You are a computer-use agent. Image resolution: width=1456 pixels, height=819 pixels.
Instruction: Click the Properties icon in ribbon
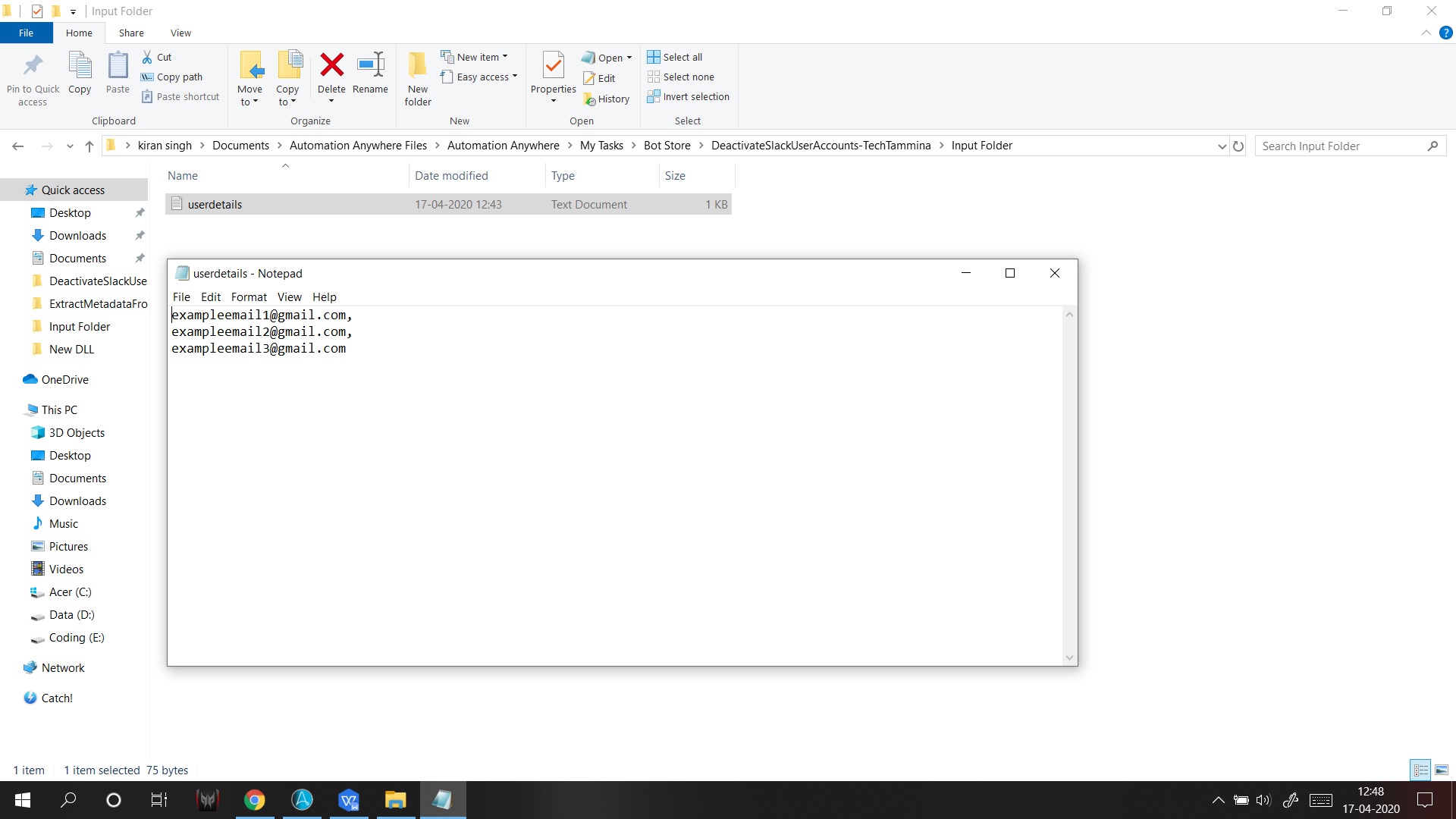click(x=553, y=66)
